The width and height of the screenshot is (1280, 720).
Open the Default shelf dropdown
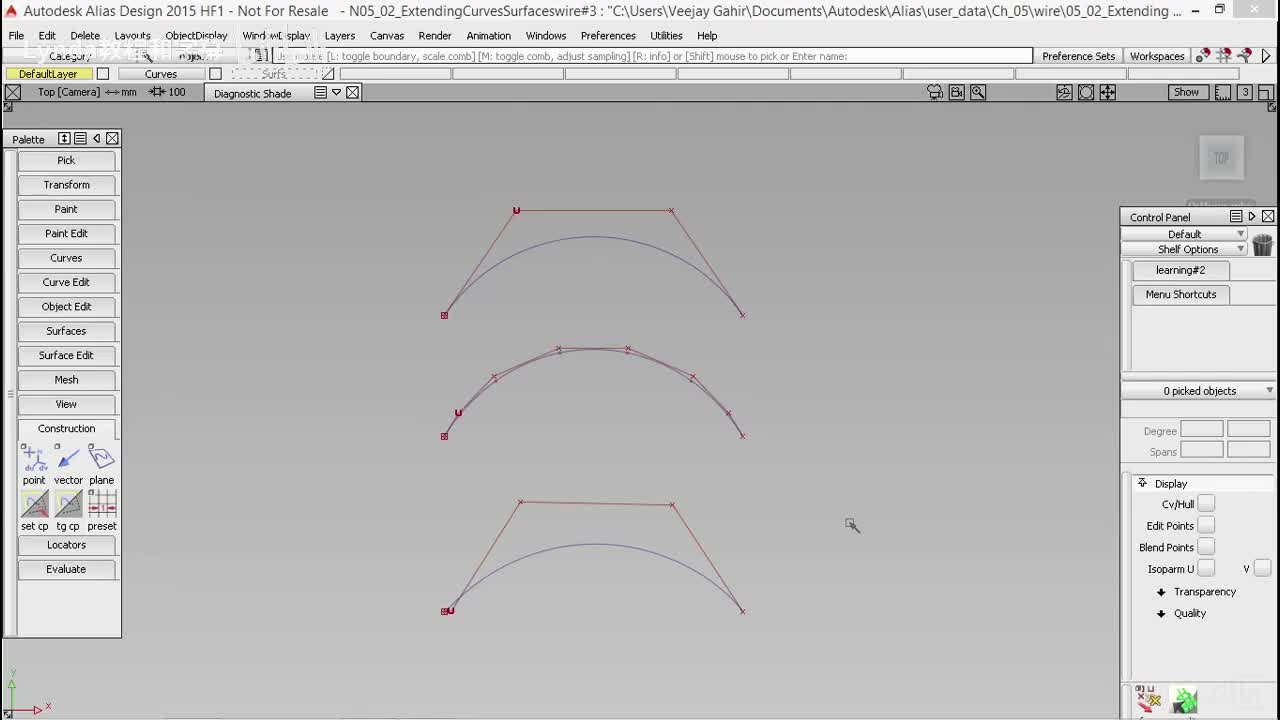(x=1185, y=234)
